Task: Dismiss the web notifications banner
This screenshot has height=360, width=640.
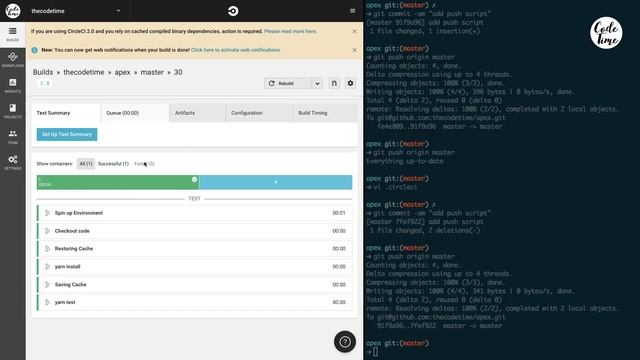Action: [354, 50]
